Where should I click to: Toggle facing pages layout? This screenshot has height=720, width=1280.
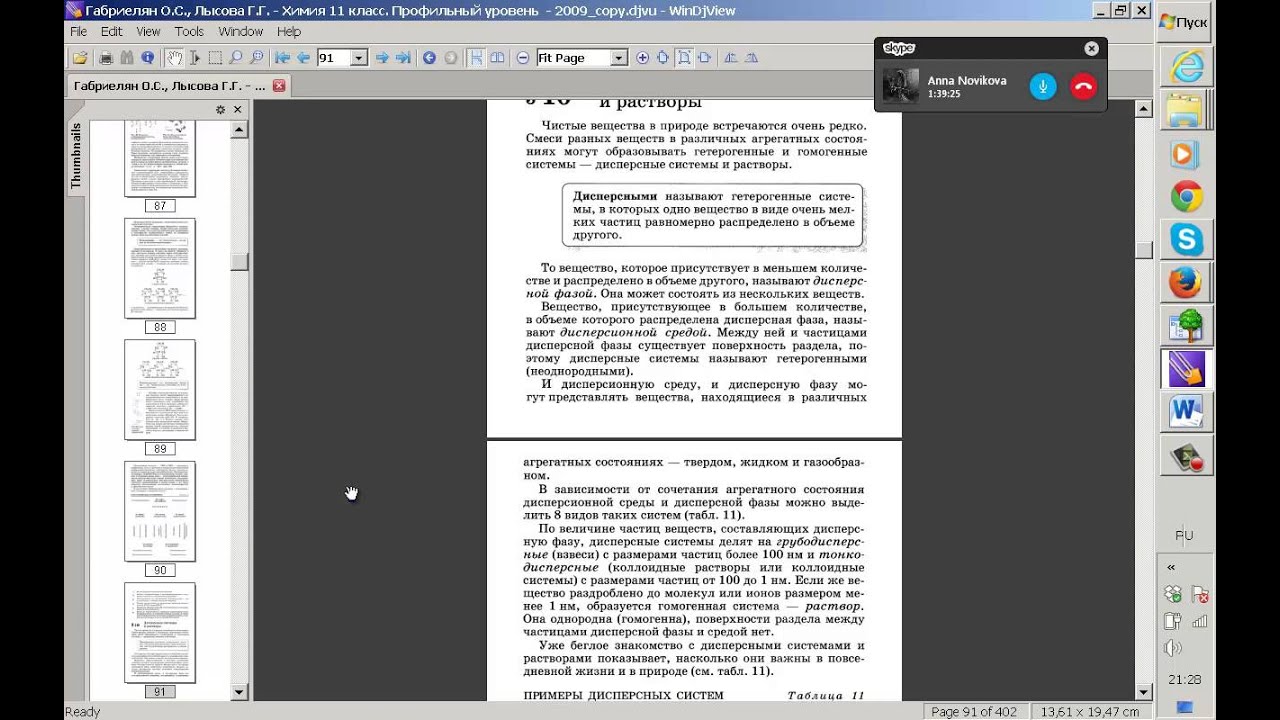497,58
